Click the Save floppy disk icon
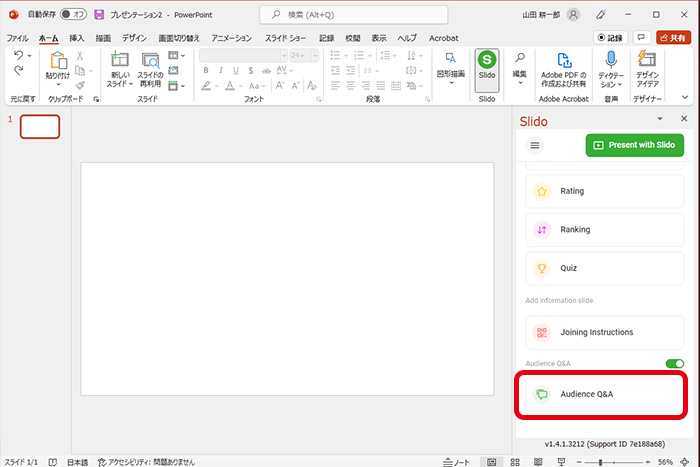This screenshot has width=700, height=467. 99,15
